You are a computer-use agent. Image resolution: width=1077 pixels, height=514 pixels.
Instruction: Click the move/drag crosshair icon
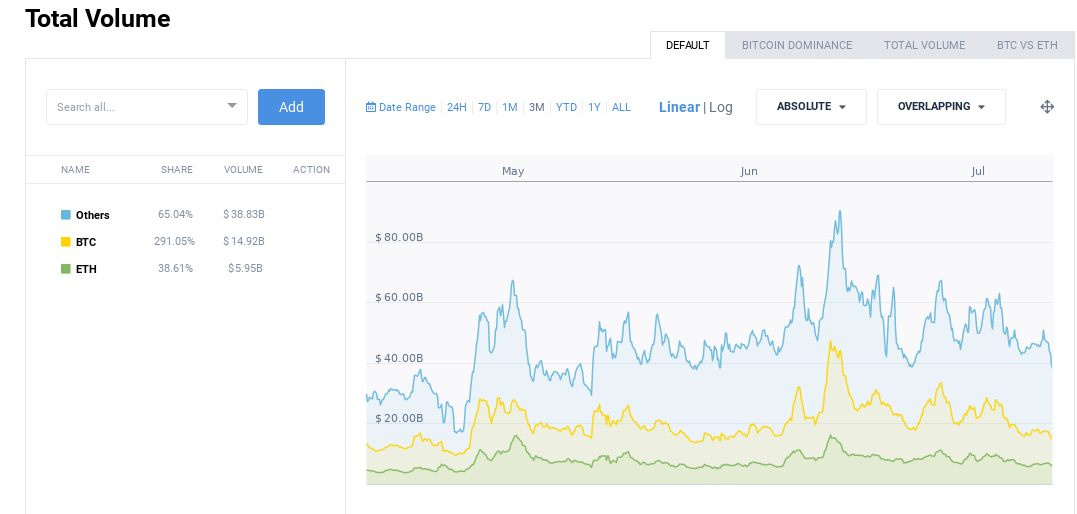1047,107
